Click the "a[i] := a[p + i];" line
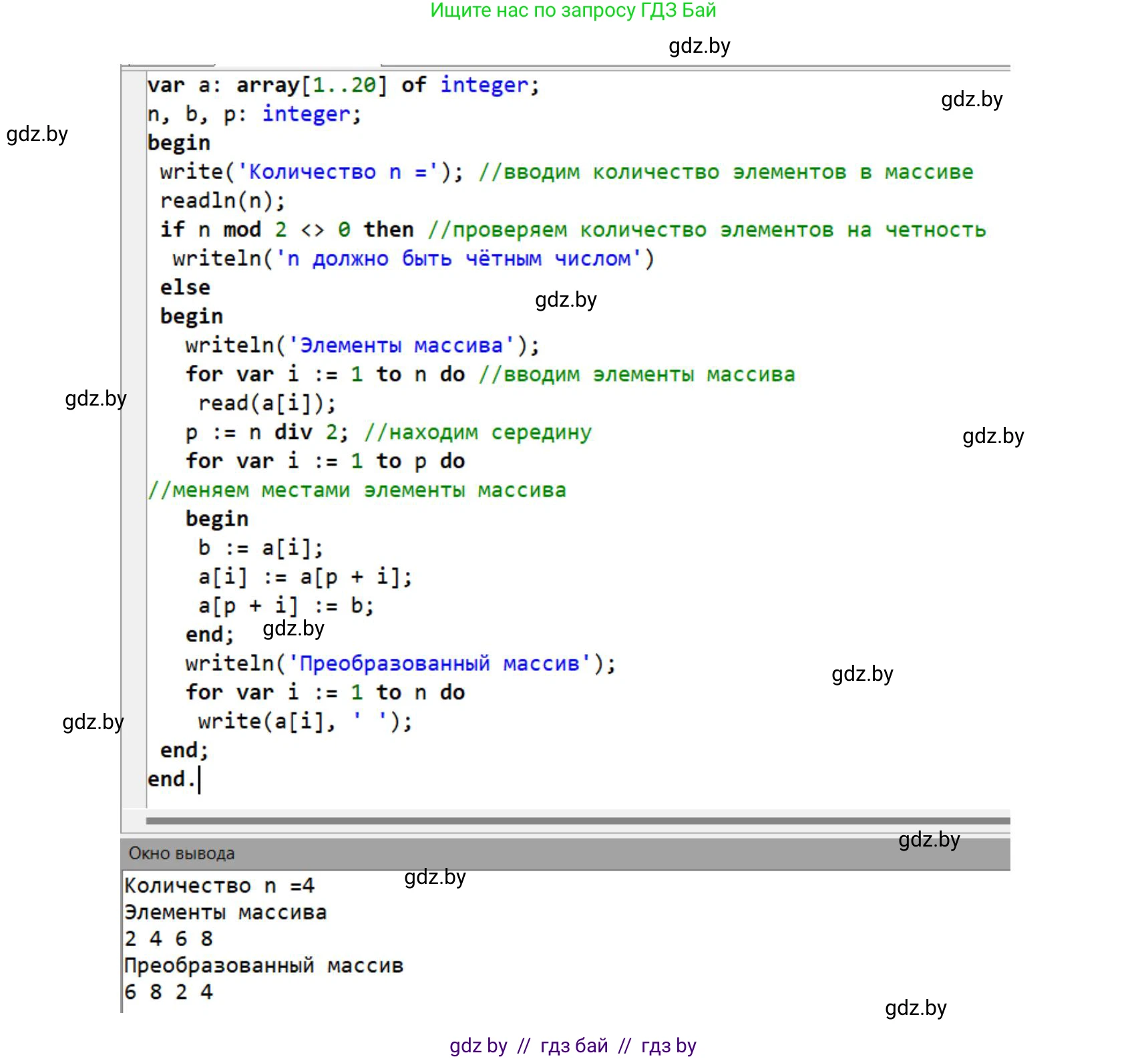This screenshot has width=1148, height=1059. pos(305,577)
